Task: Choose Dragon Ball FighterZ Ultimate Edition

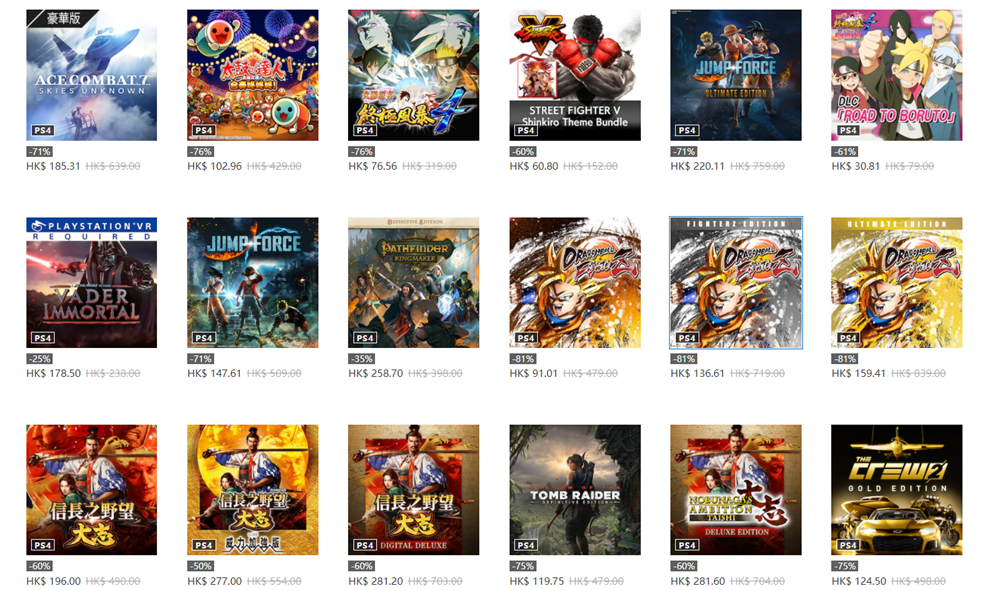Action: coord(897,283)
